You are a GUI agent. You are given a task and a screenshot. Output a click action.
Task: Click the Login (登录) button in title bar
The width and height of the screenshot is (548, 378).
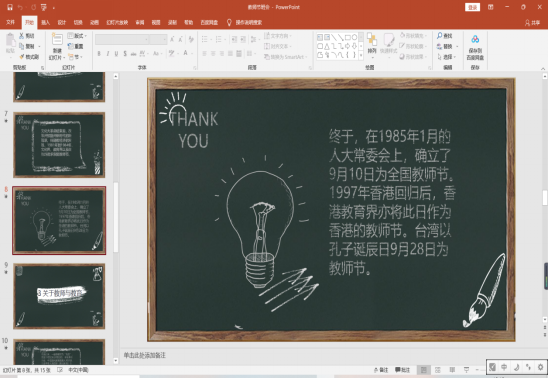[x=473, y=7]
